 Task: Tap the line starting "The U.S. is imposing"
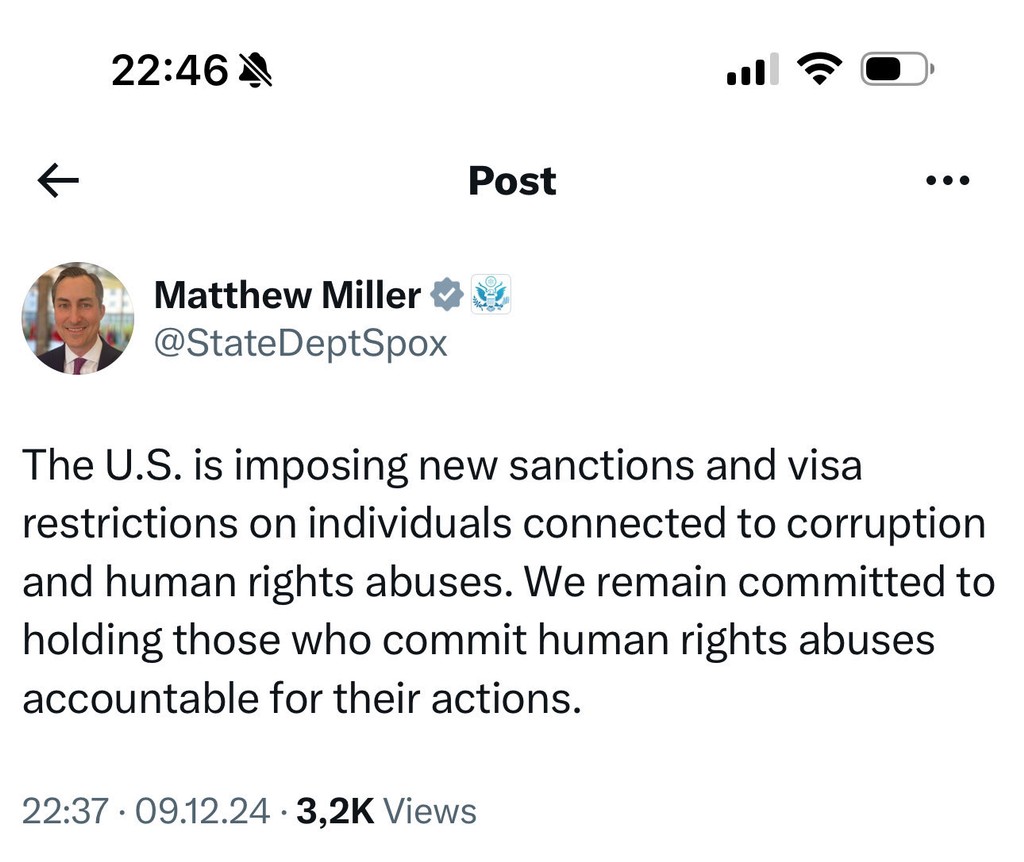click(441, 465)
